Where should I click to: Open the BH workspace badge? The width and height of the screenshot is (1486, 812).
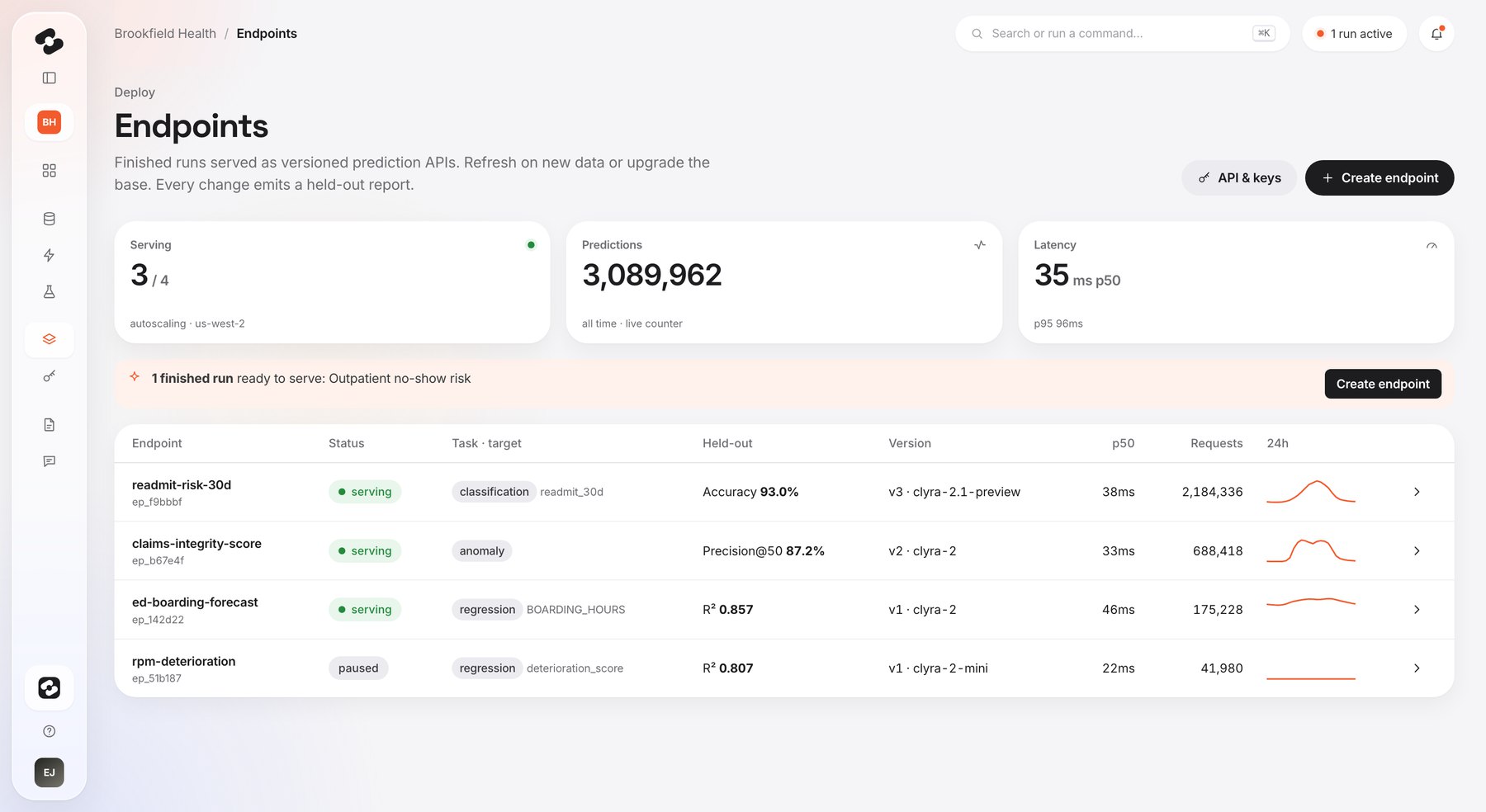[x=49, y=122]
